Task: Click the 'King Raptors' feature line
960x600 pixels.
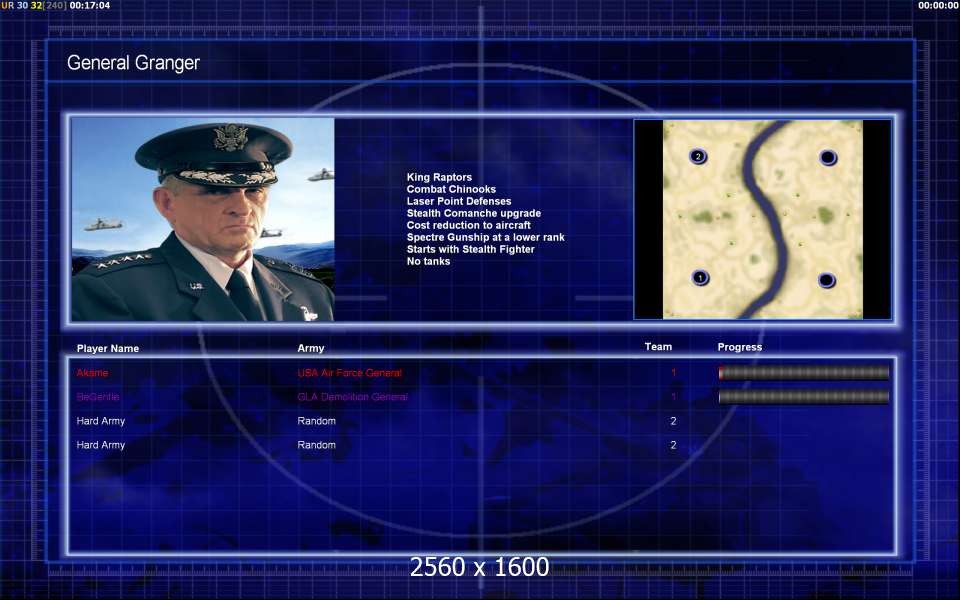Action: [x=439, y=177]
